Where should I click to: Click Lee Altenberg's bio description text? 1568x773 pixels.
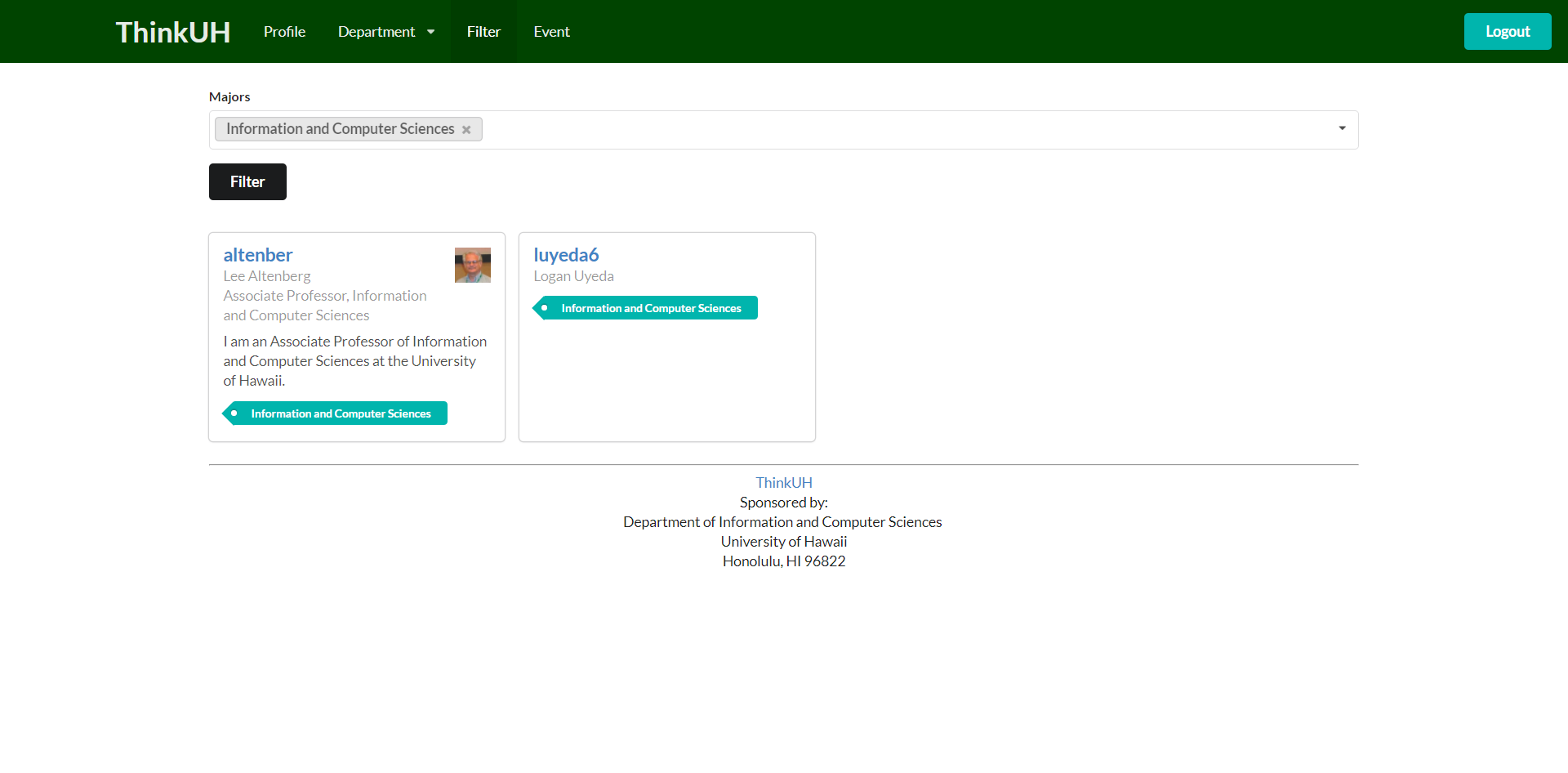pyautogui.click(x=354, y=361)
